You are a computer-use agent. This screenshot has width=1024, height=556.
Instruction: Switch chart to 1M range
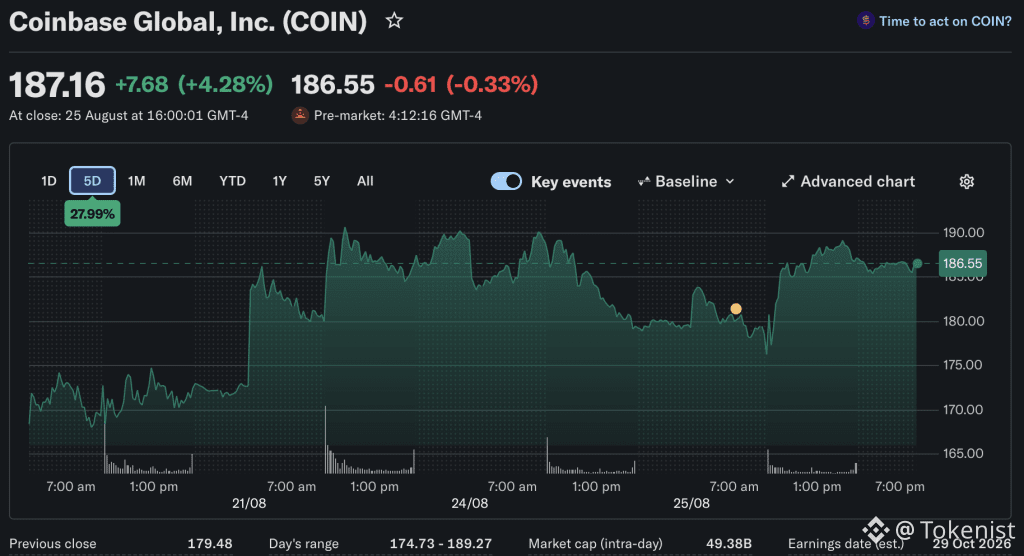click(x=136, y=181)
